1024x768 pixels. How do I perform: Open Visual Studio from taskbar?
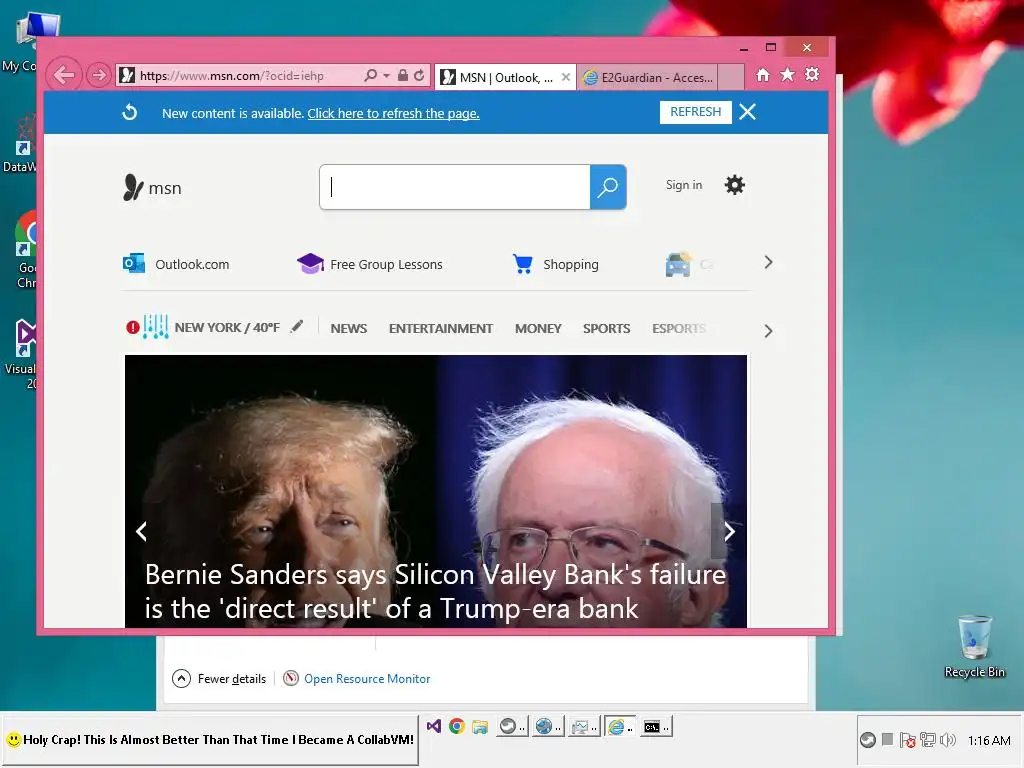pos(434,726)
